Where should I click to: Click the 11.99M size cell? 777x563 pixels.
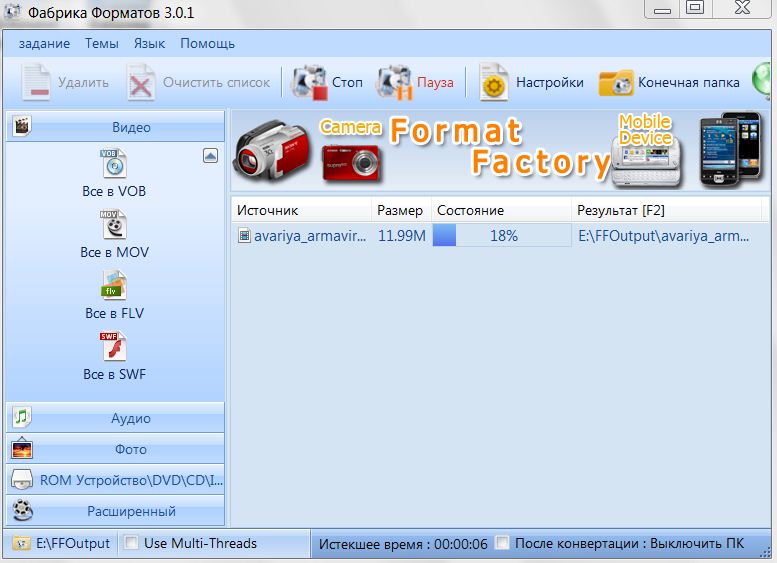pos(401,236)
